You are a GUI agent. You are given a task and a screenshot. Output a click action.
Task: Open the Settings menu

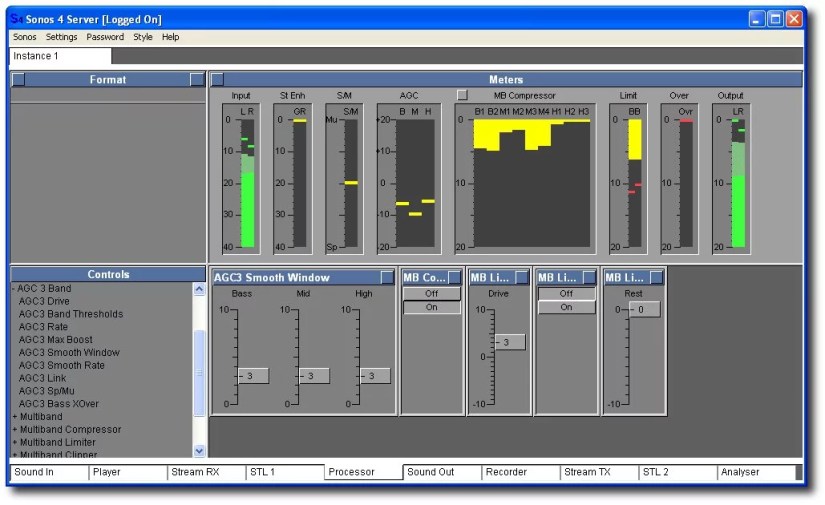(x=61, y=37)
